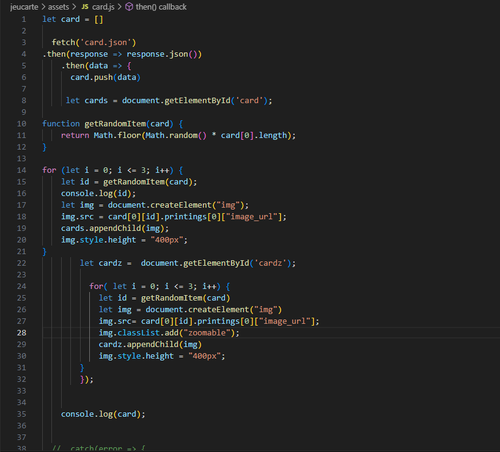Click the closing brace on line 21
The height and width of the screenshot is (452, 500).
point(44,252)
